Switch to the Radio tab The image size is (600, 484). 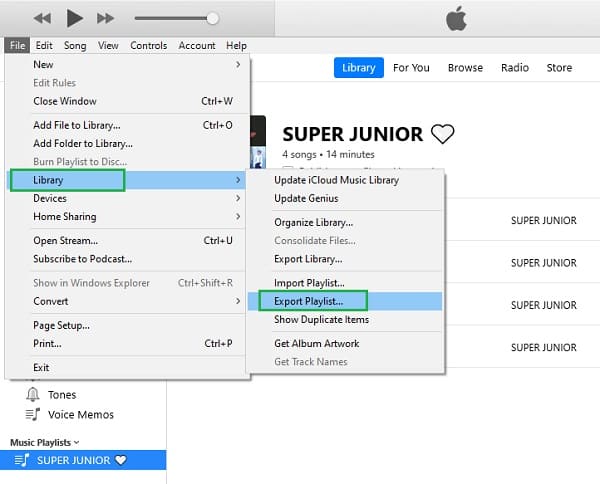pos(515,68)
